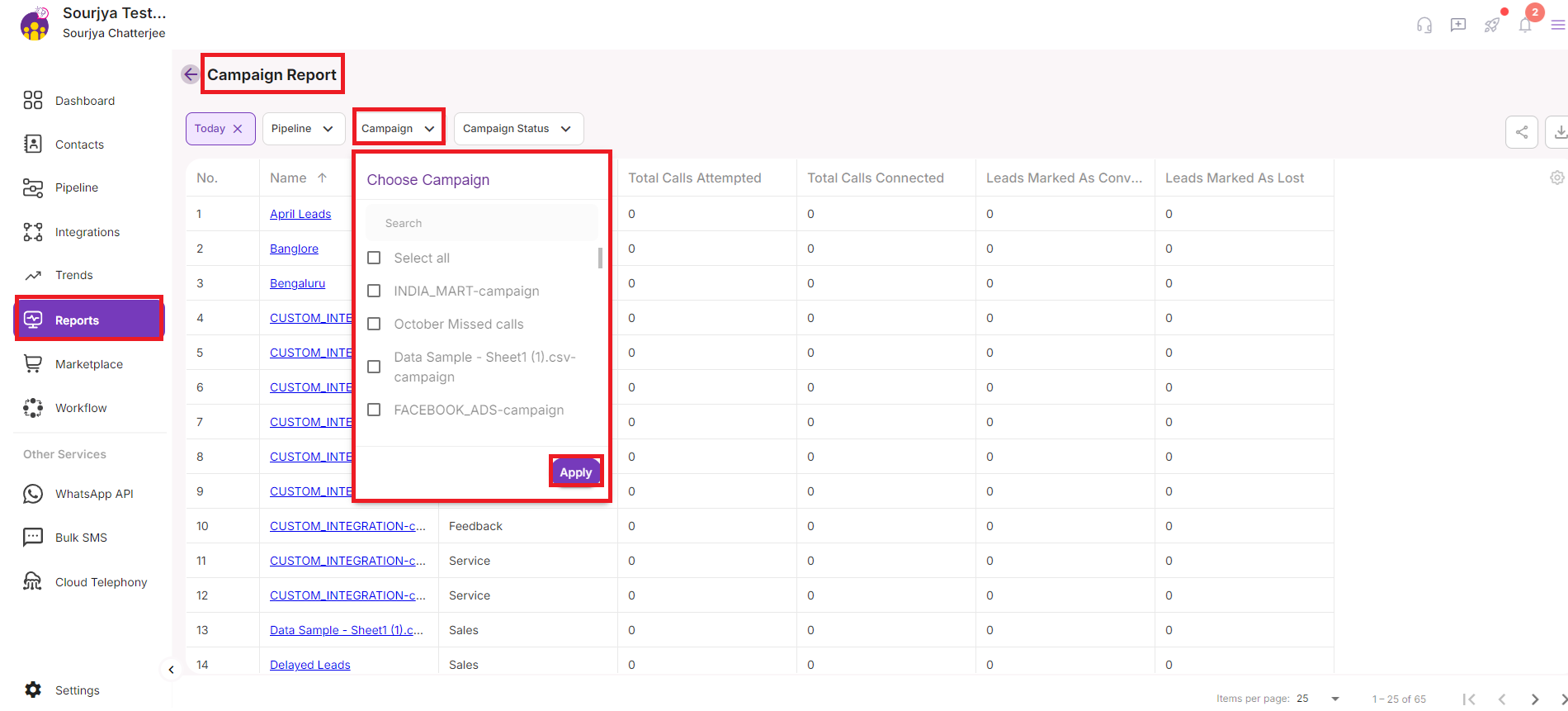Check the Select all checkbox
The width and height of the screenshot is (1568, 711).
(374, 258)
